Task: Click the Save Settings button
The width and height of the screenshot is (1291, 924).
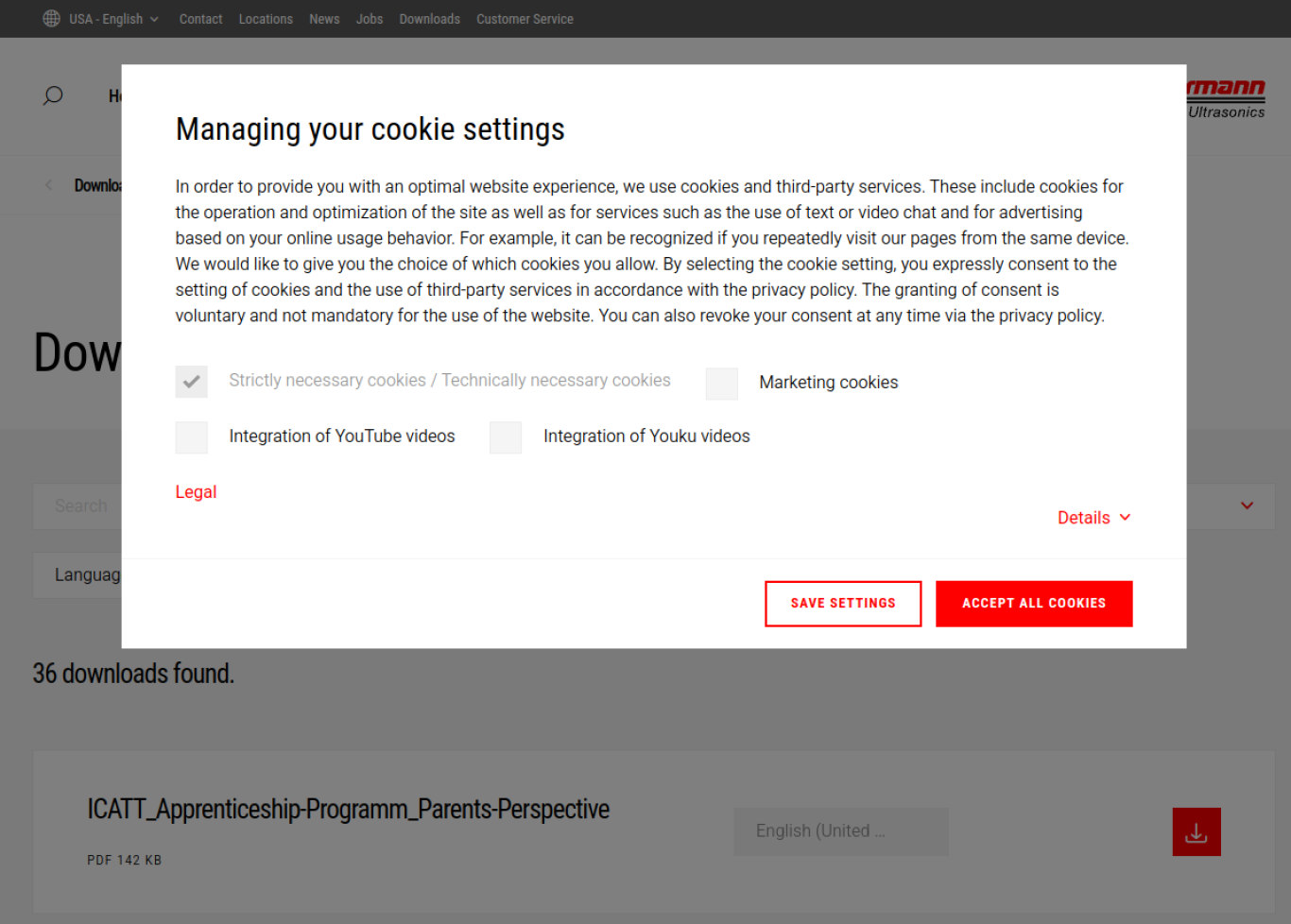Action: tap(843, 604)
